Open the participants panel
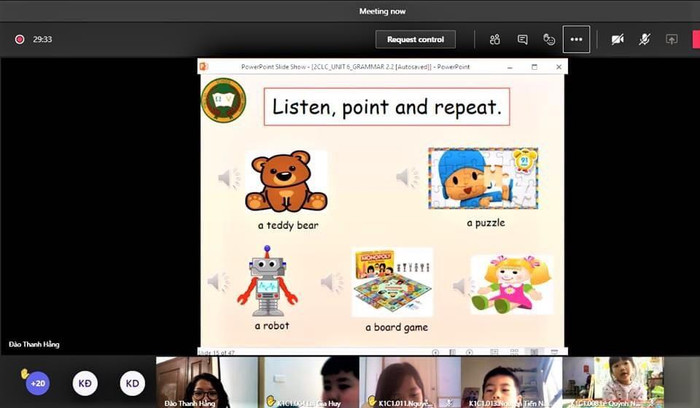The height and width of the screenshot is (408, 700). tap(495, 39)
